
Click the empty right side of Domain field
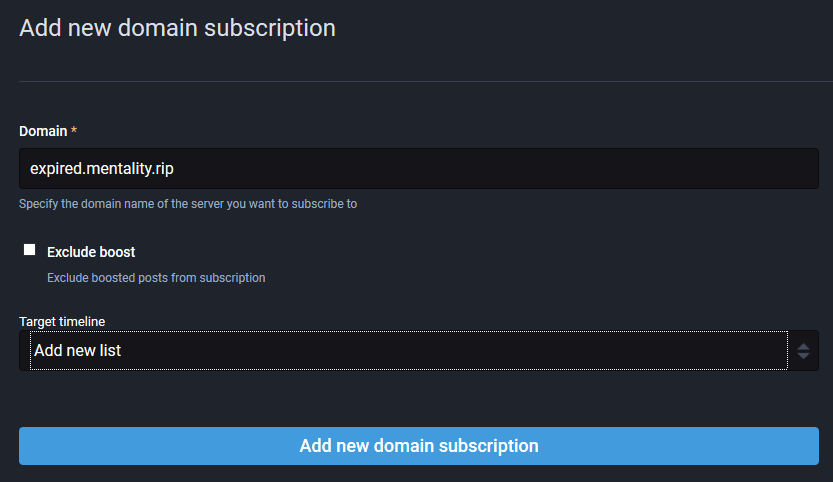click(600, 168)
